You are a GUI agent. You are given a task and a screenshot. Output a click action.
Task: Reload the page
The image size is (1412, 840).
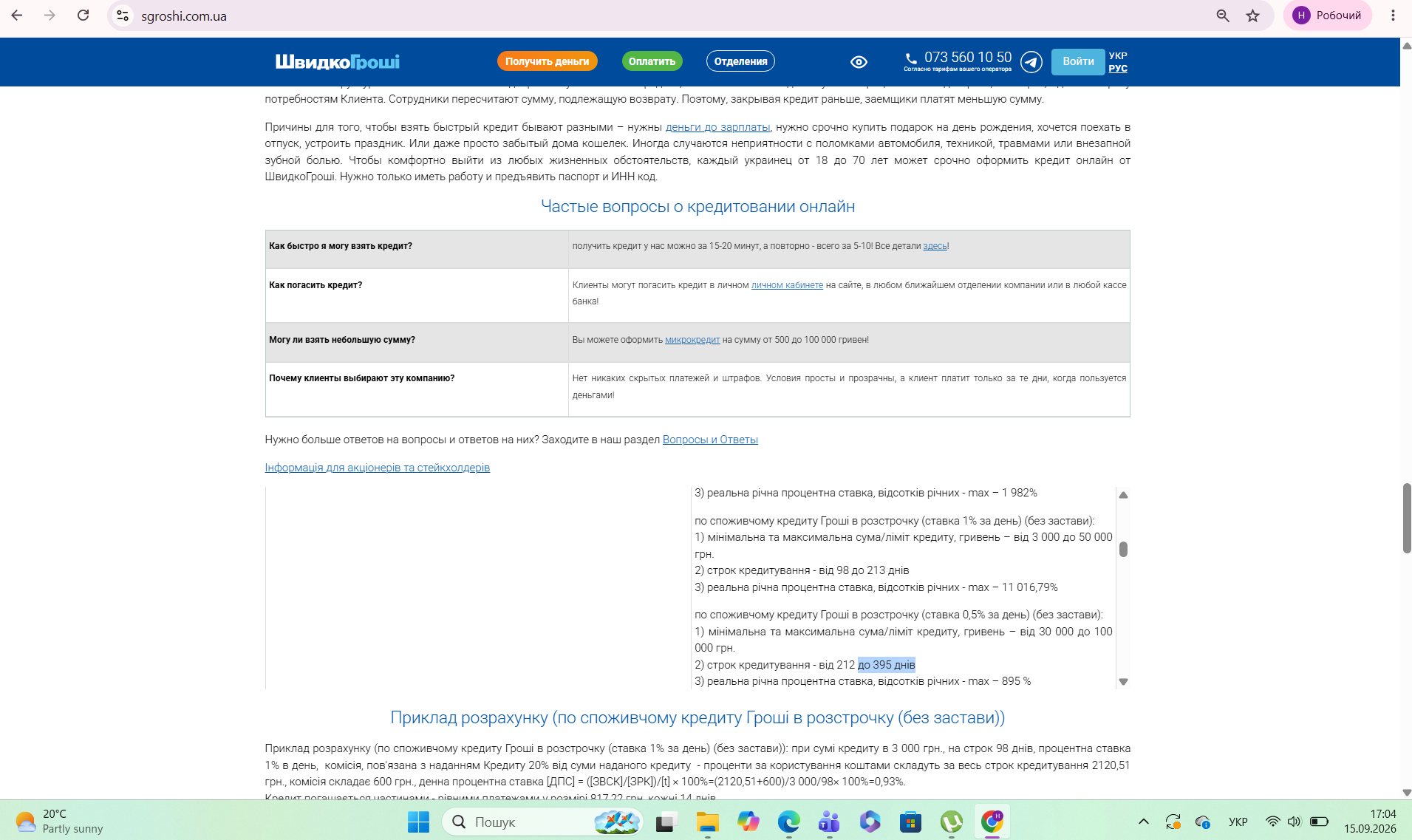click(x=83, y=16)
